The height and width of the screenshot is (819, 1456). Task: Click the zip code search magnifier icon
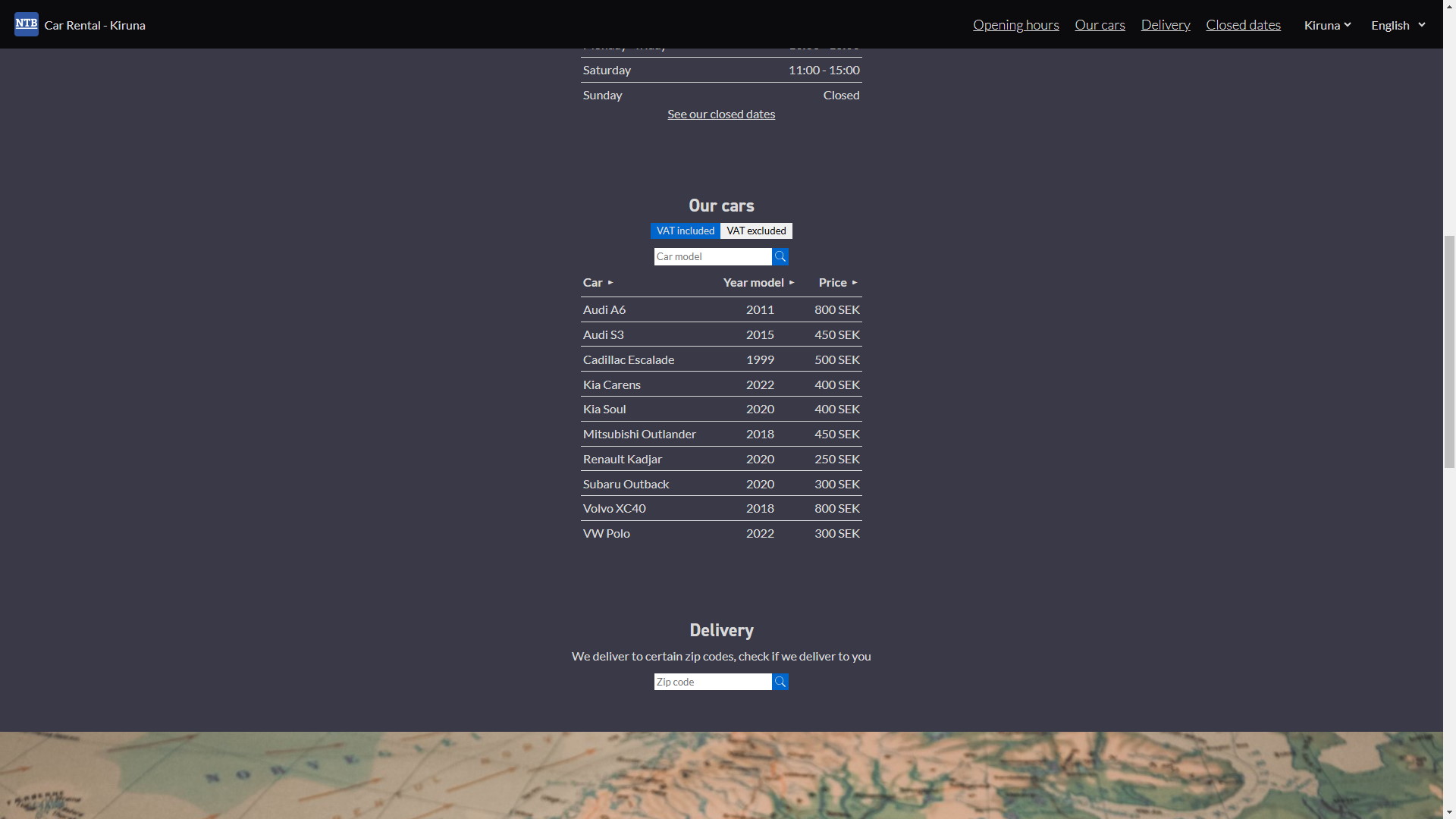point(780,682)
